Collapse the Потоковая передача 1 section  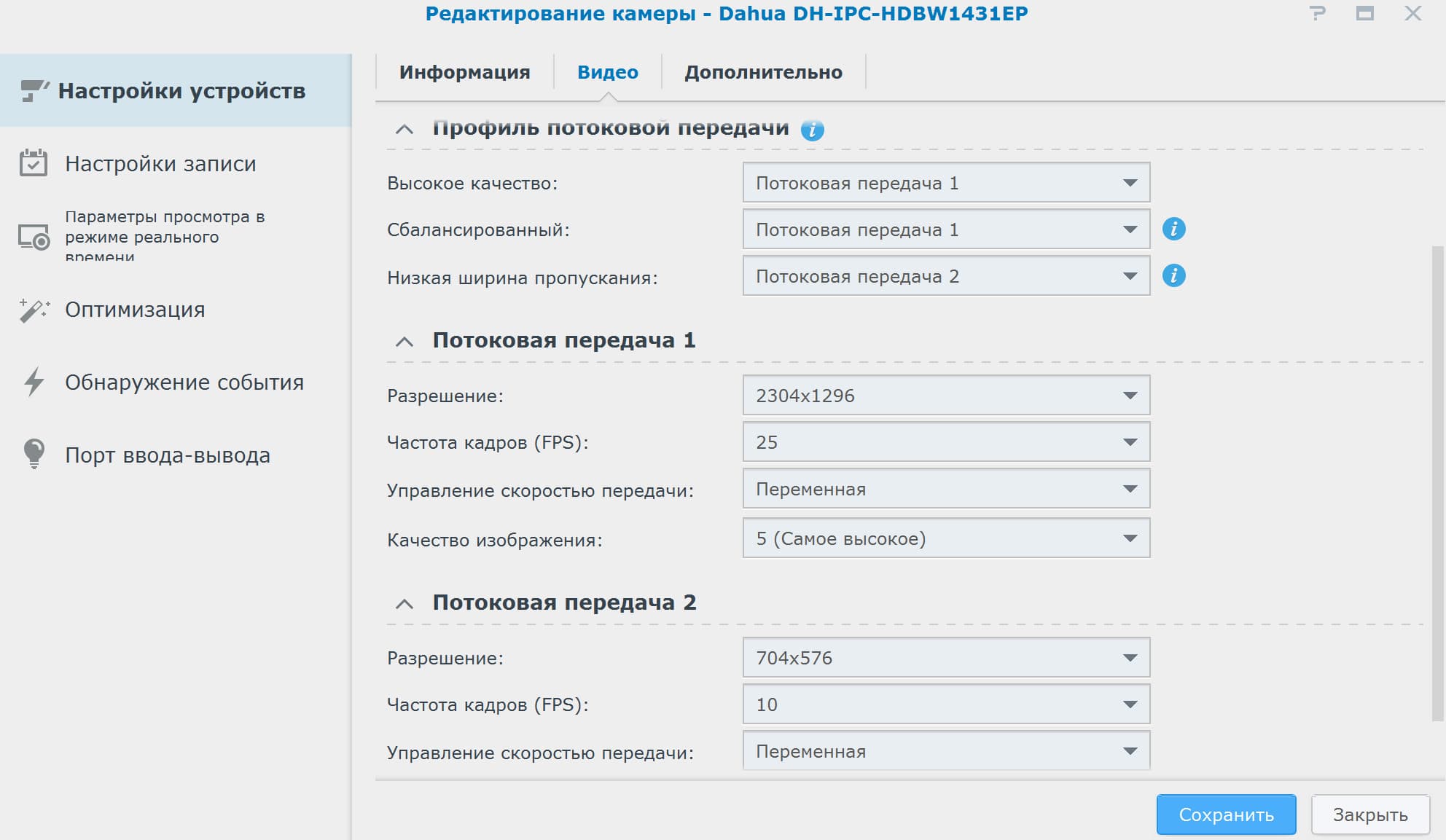(x=404, y=341)
